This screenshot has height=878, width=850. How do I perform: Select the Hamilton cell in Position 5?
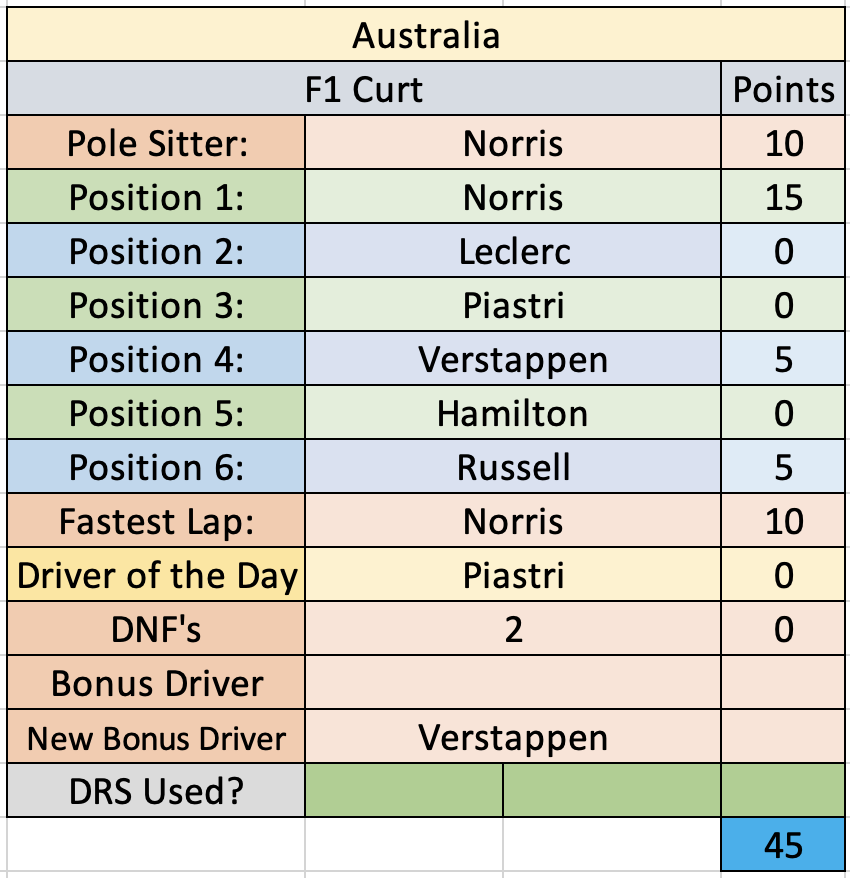coord(513,413)
